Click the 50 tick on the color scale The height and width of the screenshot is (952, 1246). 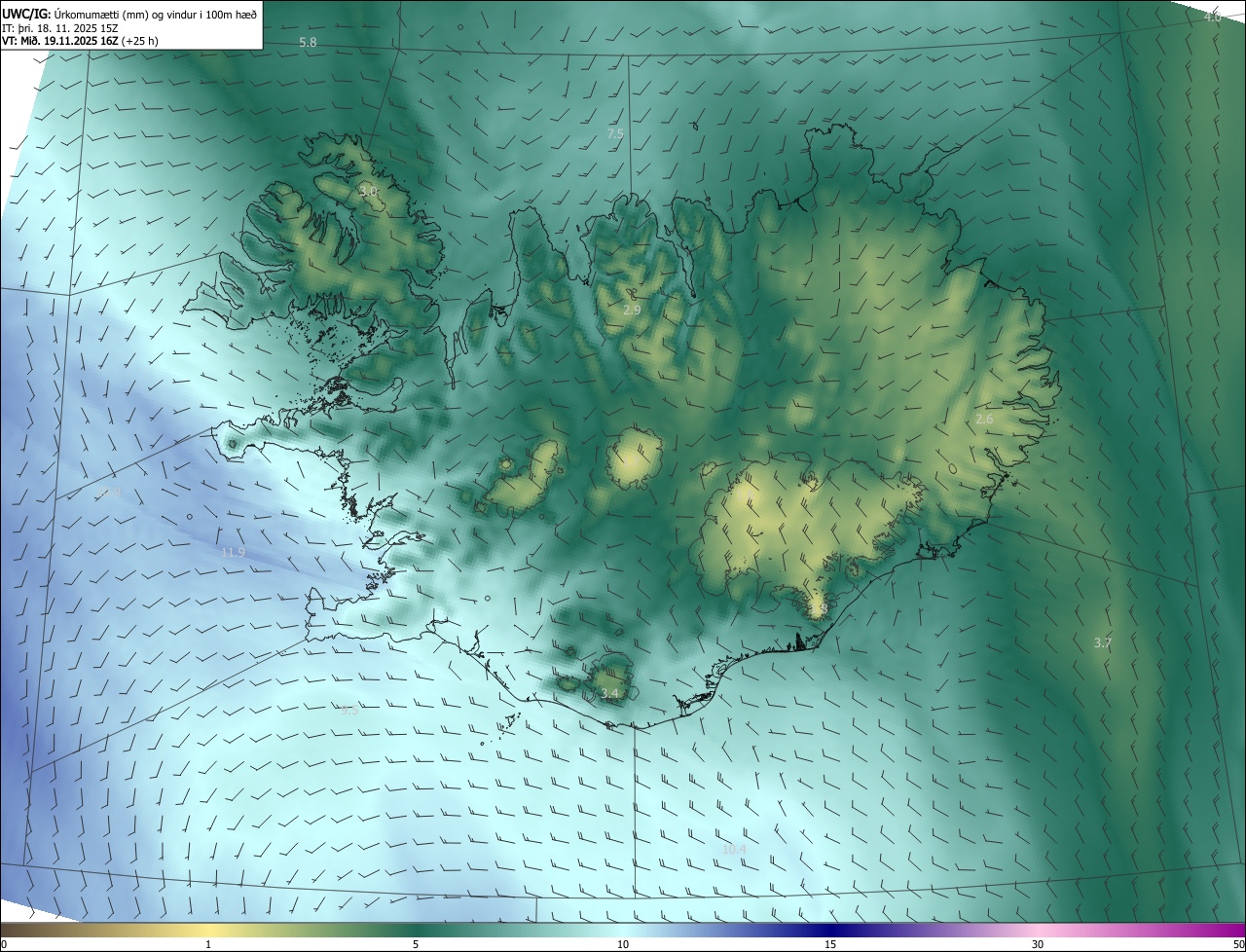tap(1238, 945)
